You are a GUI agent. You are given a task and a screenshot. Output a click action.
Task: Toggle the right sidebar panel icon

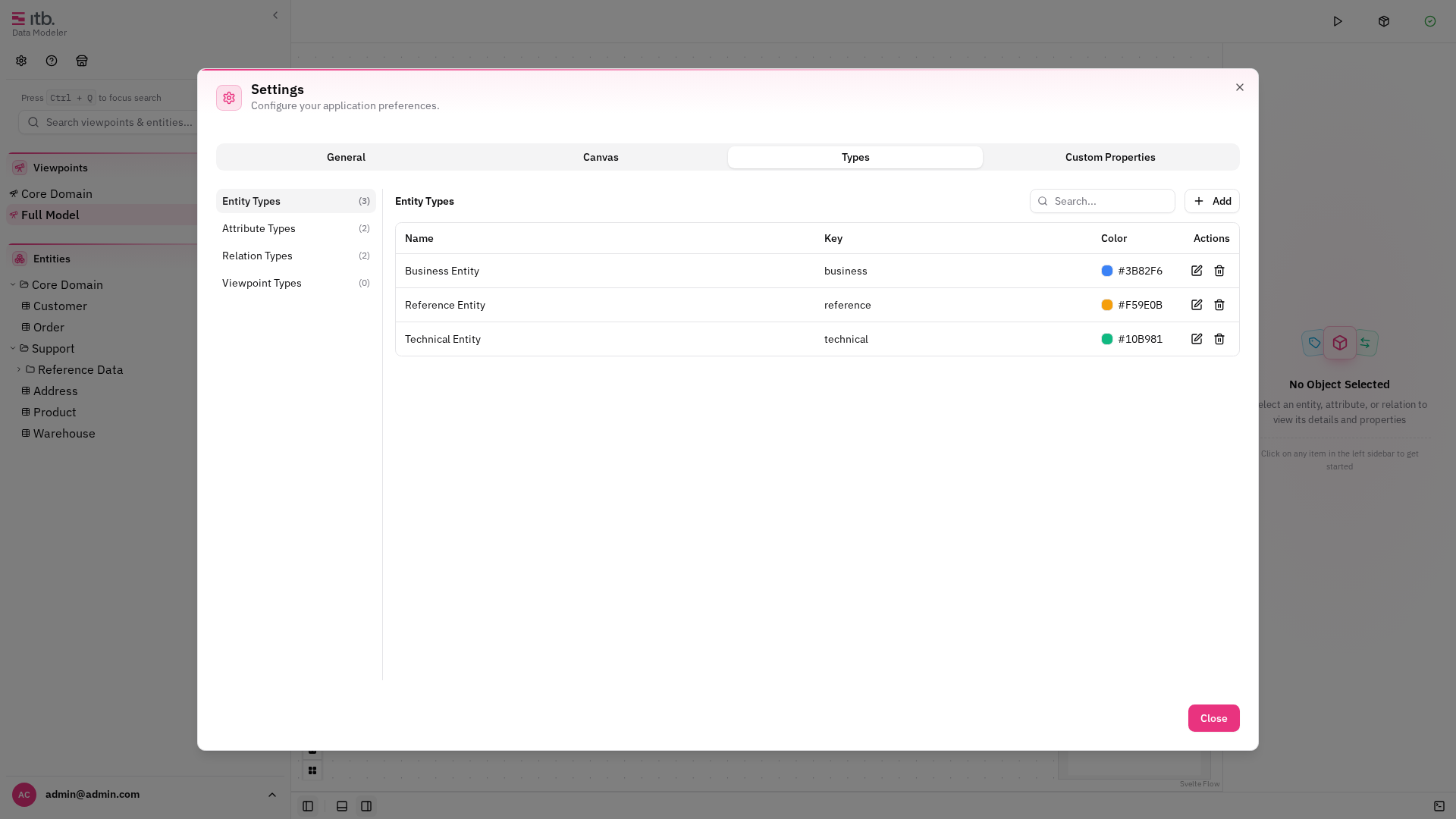tap(366, 806)
